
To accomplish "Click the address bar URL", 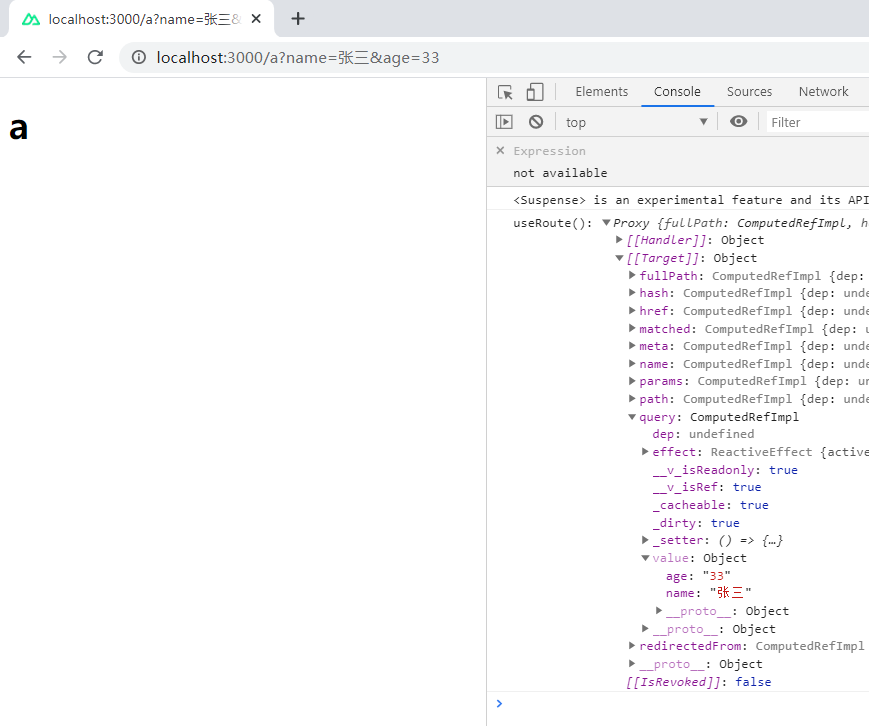I will (298, 58).
